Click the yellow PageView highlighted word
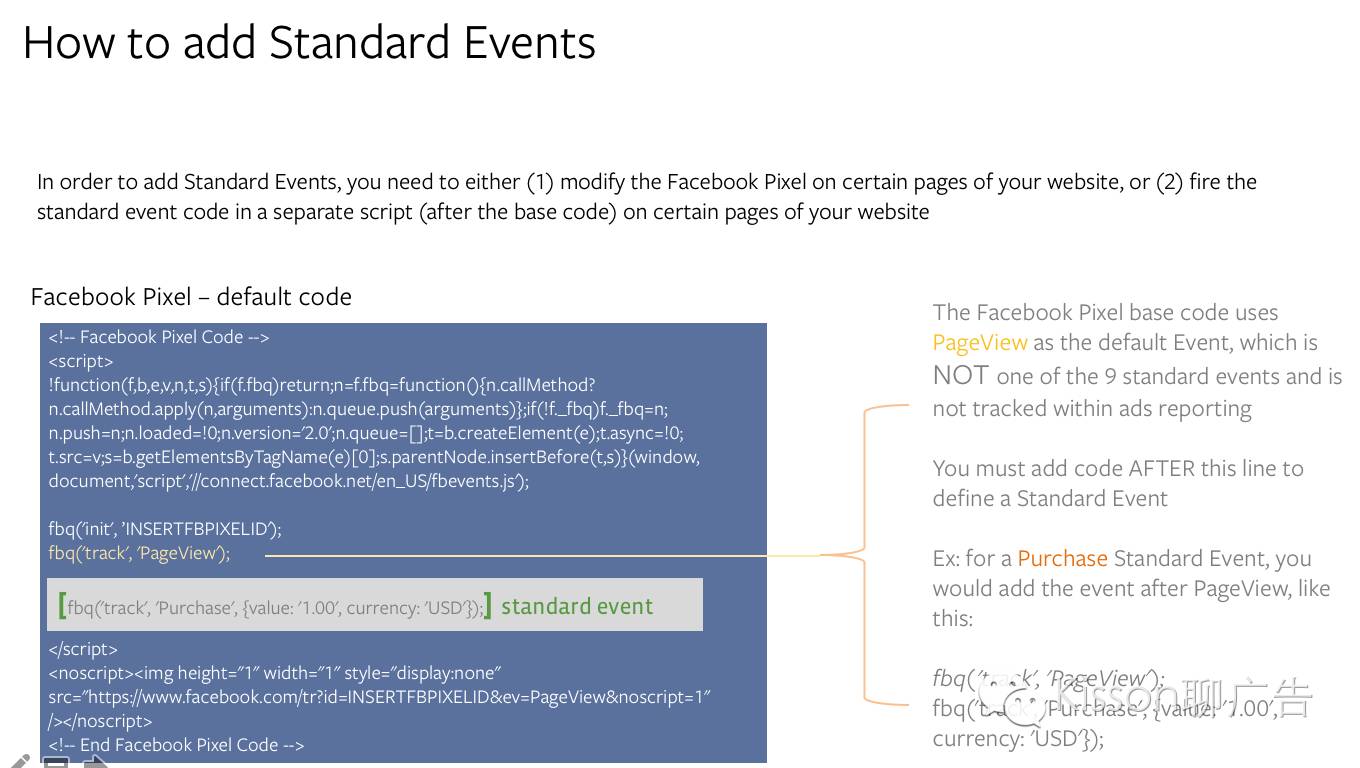 pyautogui.click(x=979, y=342)
